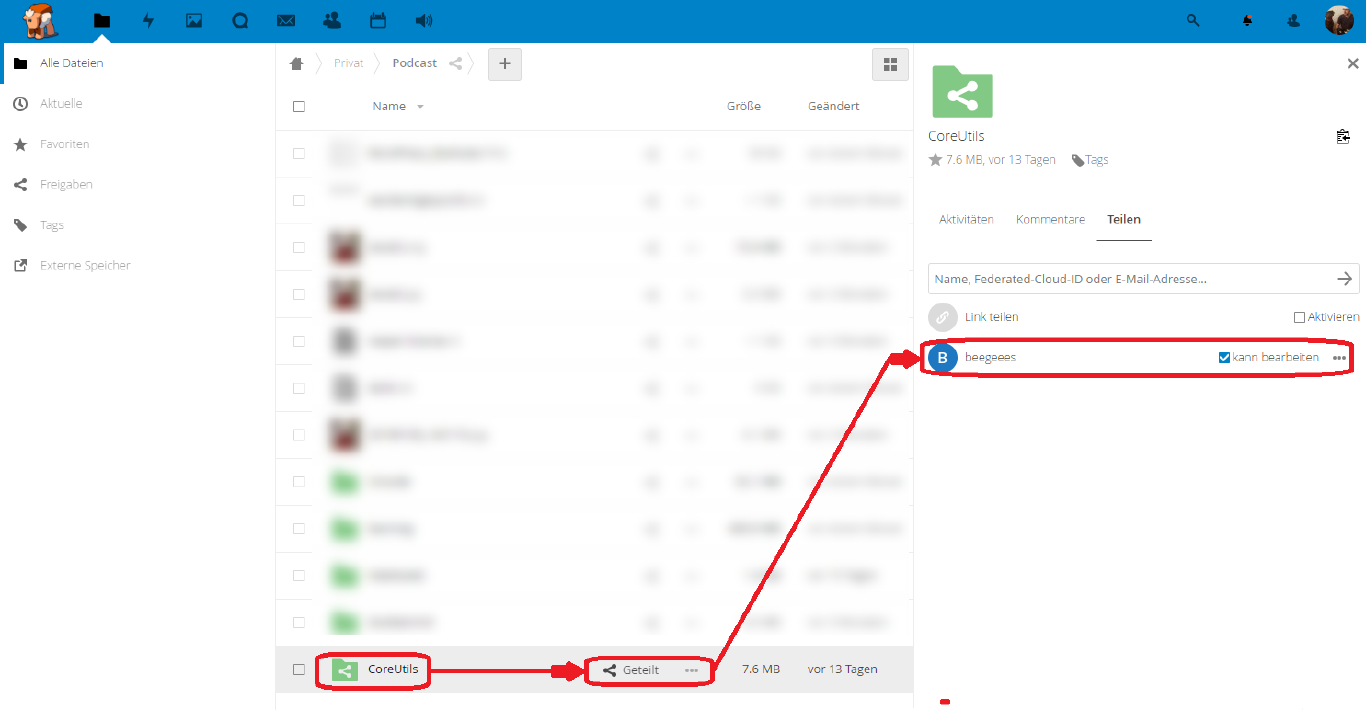Toggle sort arrow next to Name column
The height and width of the screenshot is (710, 1366).
pos(420,107)
